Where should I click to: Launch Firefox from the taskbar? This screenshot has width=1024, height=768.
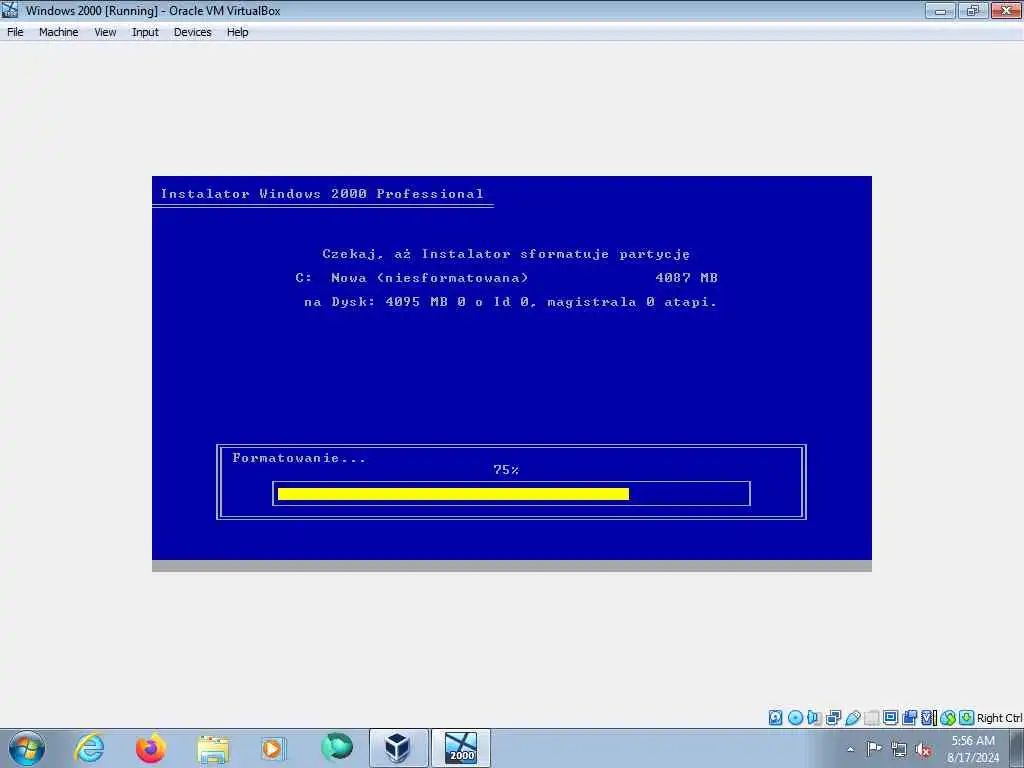(x=151, y=748)
